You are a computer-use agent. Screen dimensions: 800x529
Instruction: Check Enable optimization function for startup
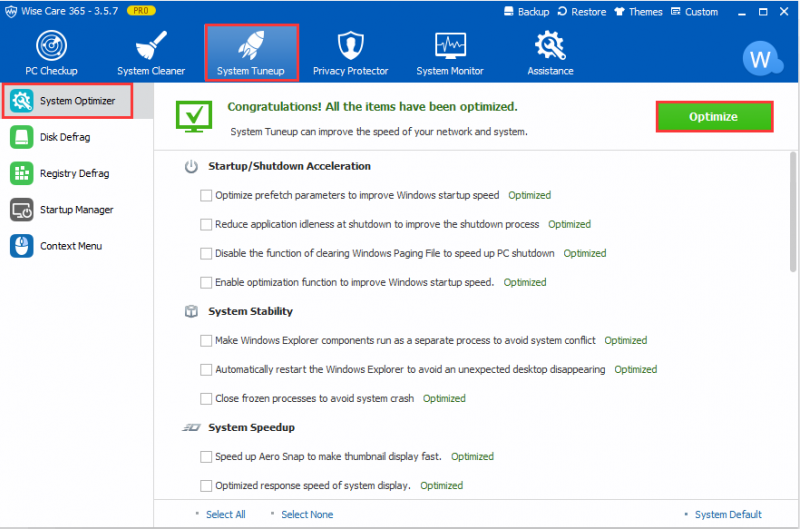[x=206, y=283]
